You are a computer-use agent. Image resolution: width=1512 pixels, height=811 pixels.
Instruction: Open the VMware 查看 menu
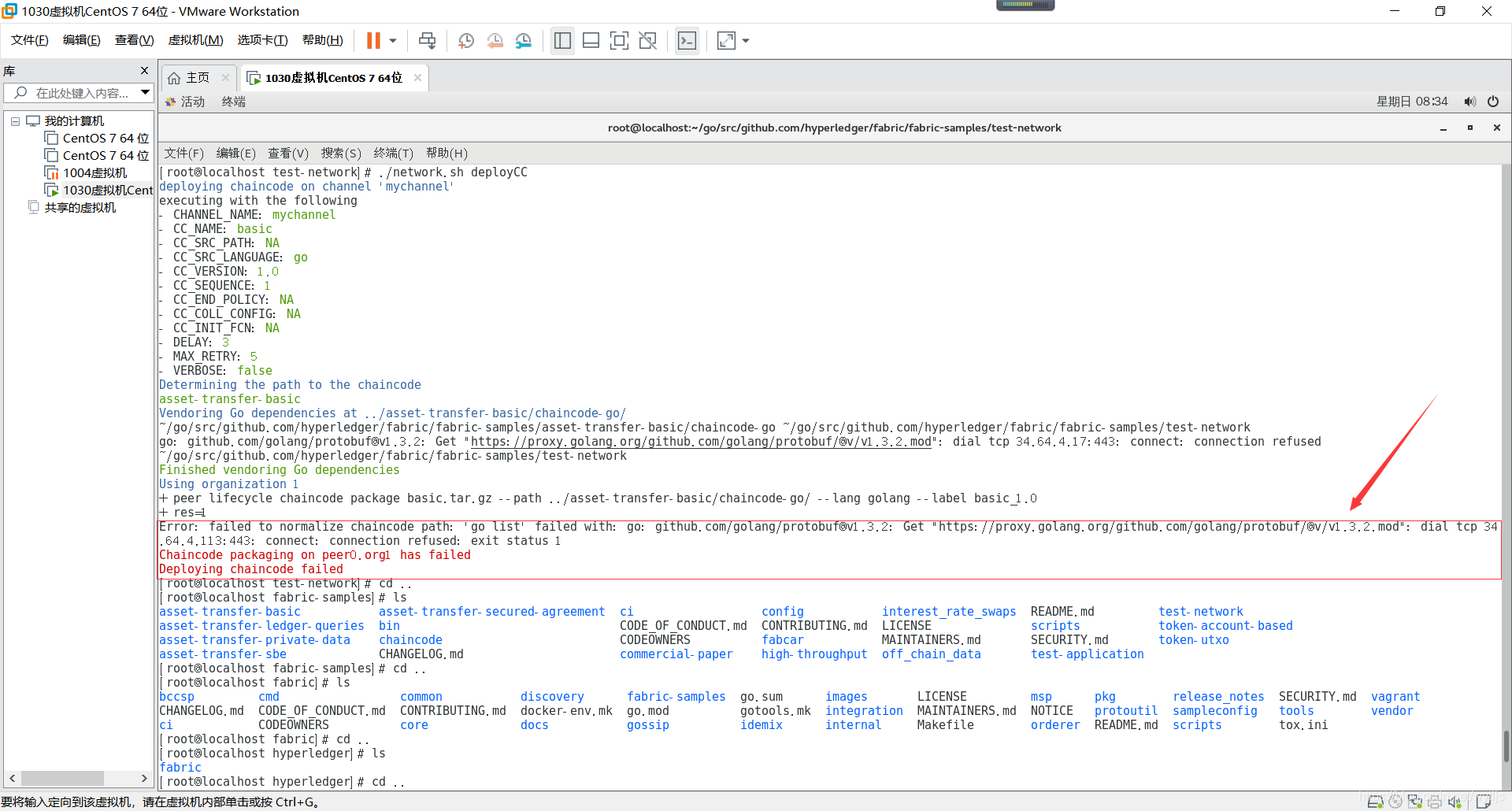tap(135, 40)
